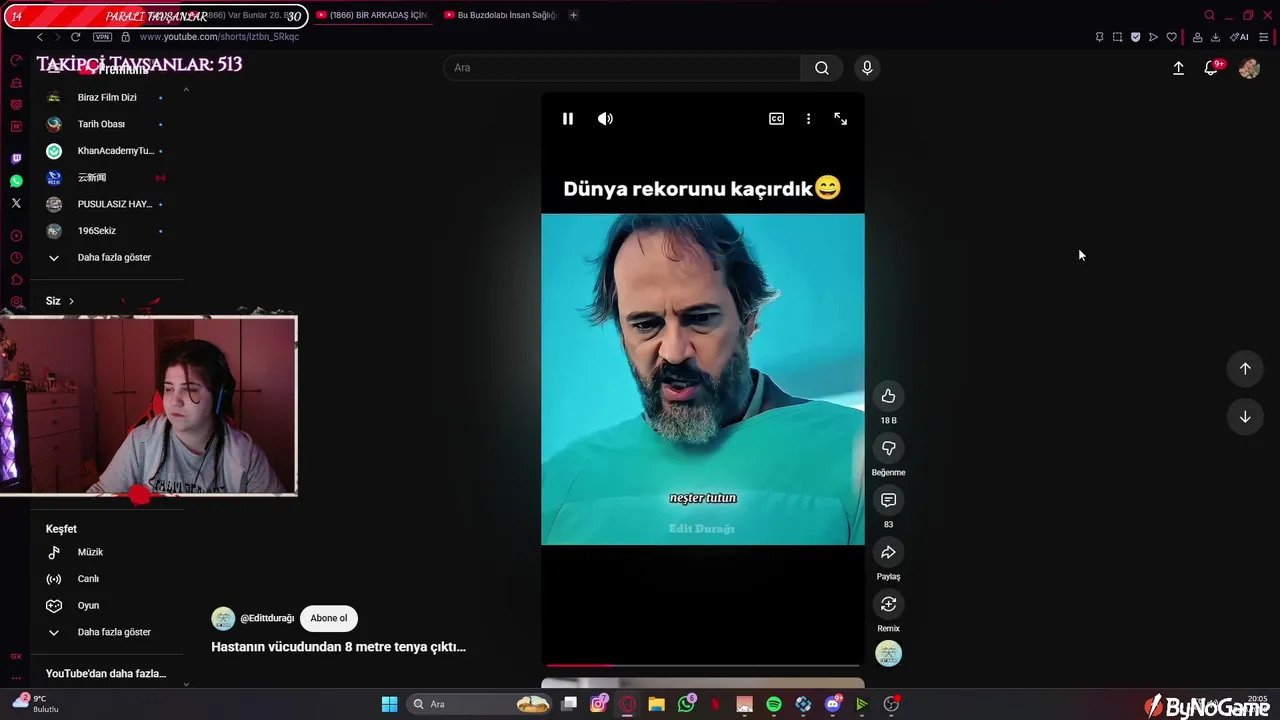Viewport: 1280px width, 720px height.
Task: Click the YouTube search field labeled Ara
Action: 621,68
